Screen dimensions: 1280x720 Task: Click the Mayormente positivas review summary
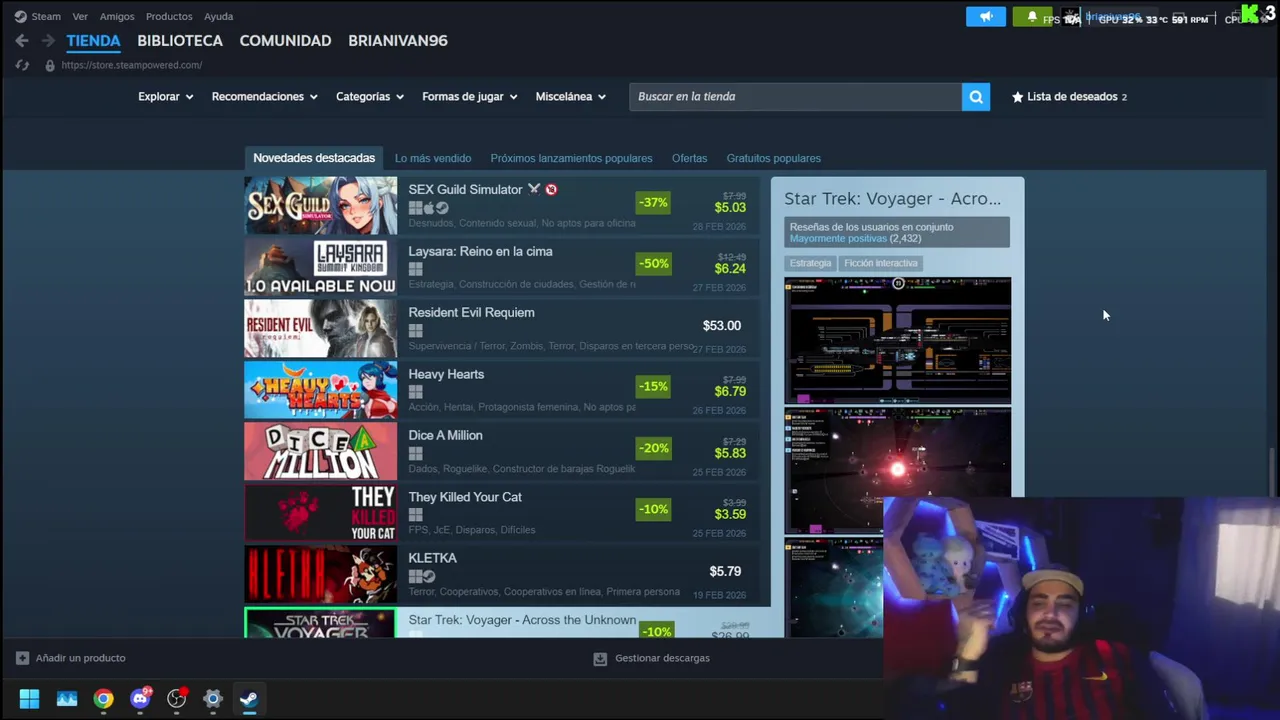[838, 239]
